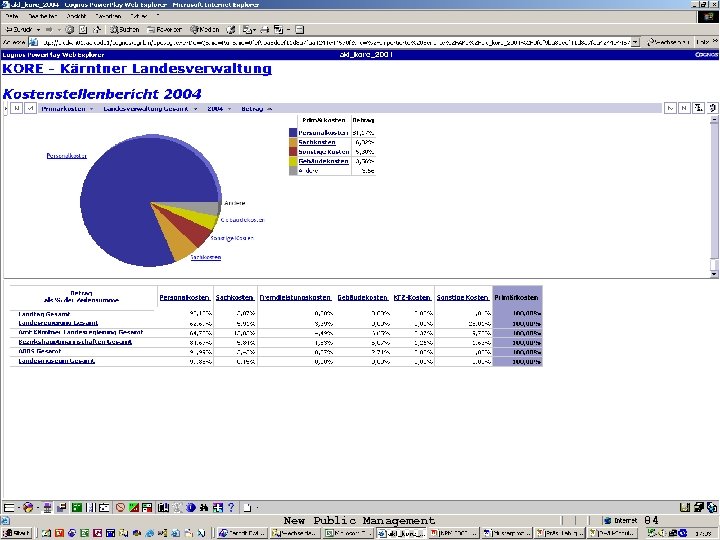Click the chart pane scroll up arrow

click(x=714, y=120)
